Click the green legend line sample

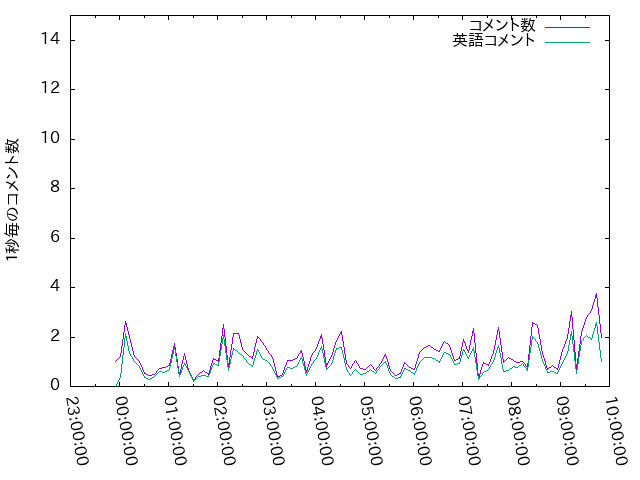[x=567, y=42]
